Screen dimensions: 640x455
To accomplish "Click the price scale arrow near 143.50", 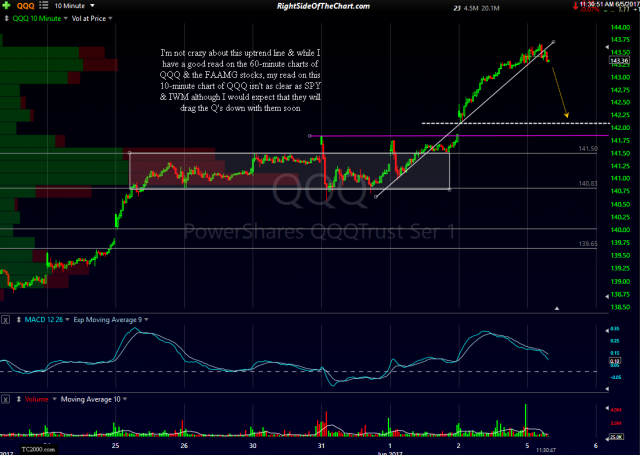I will pyautogui.click(x=607, y=47).
